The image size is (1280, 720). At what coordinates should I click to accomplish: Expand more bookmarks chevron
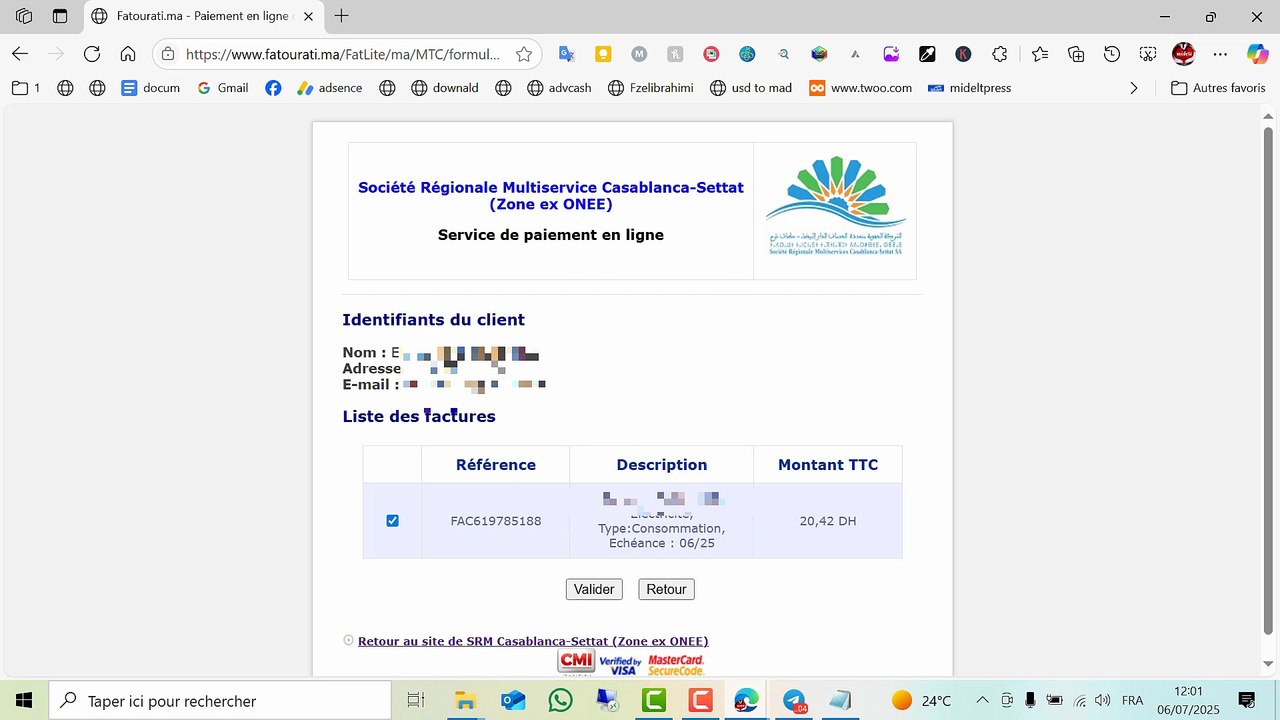[x=1133, y=88]
